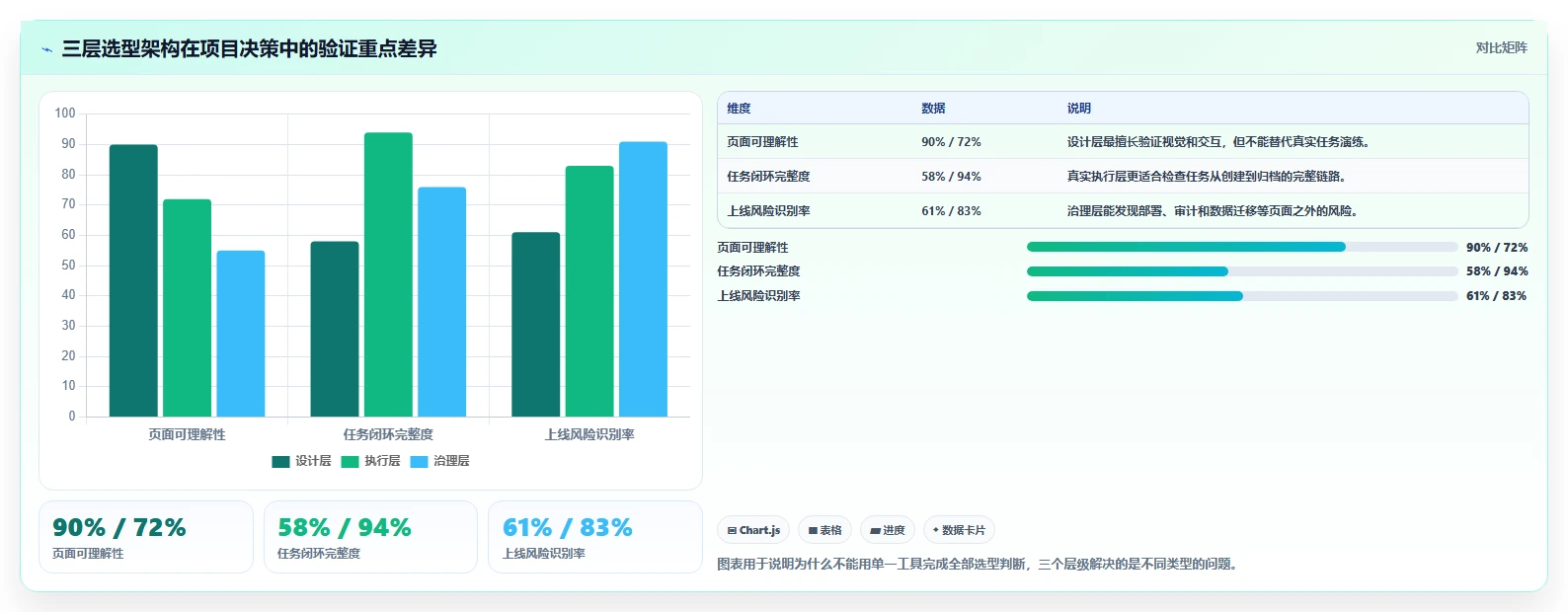Click the description starting 设计层最擅长验证视觉

click(1218, 142)
